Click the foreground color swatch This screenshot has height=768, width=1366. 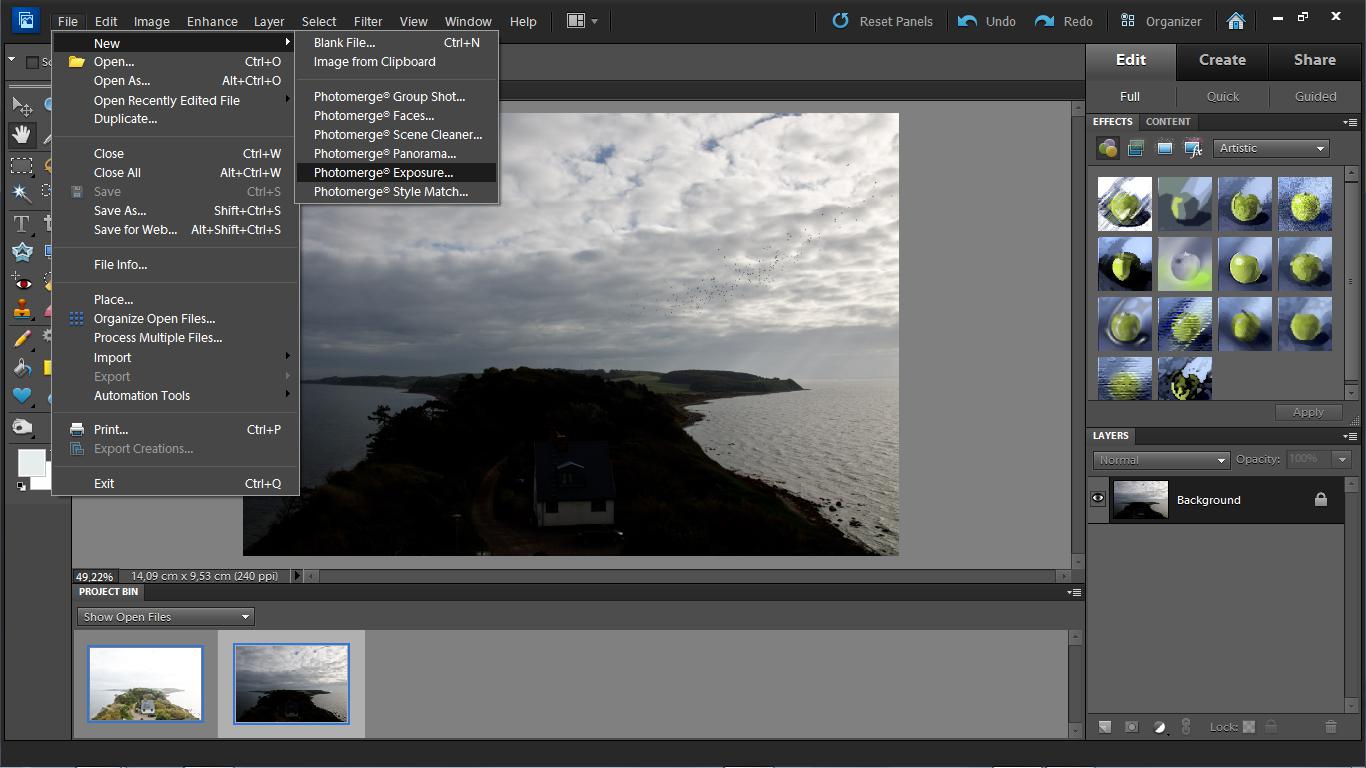(x=31, y=463)
